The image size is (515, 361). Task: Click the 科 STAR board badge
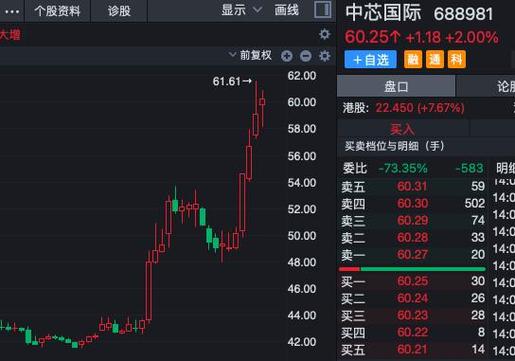pyautogui.click(x=457, y=60)
